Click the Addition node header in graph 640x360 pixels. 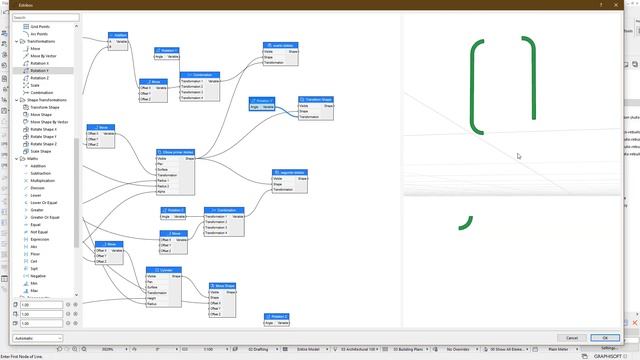point(118,36)
